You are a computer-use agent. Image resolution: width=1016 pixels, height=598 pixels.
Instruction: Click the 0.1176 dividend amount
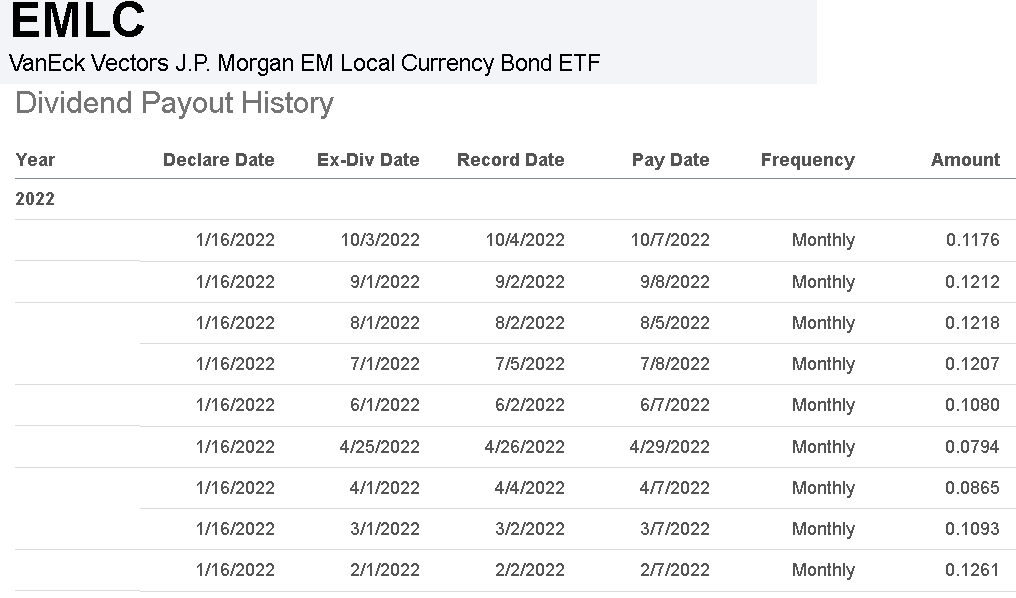click(972, 240)
